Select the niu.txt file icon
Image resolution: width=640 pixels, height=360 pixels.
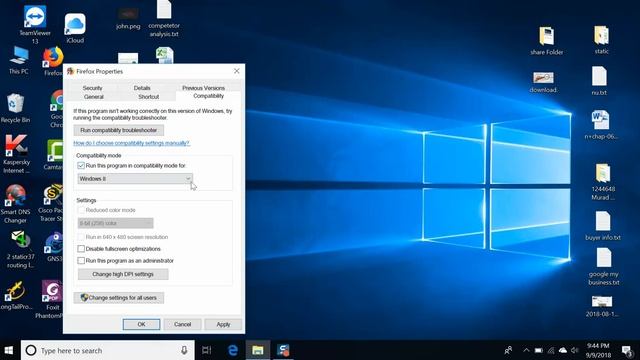[x=599, y=76]
